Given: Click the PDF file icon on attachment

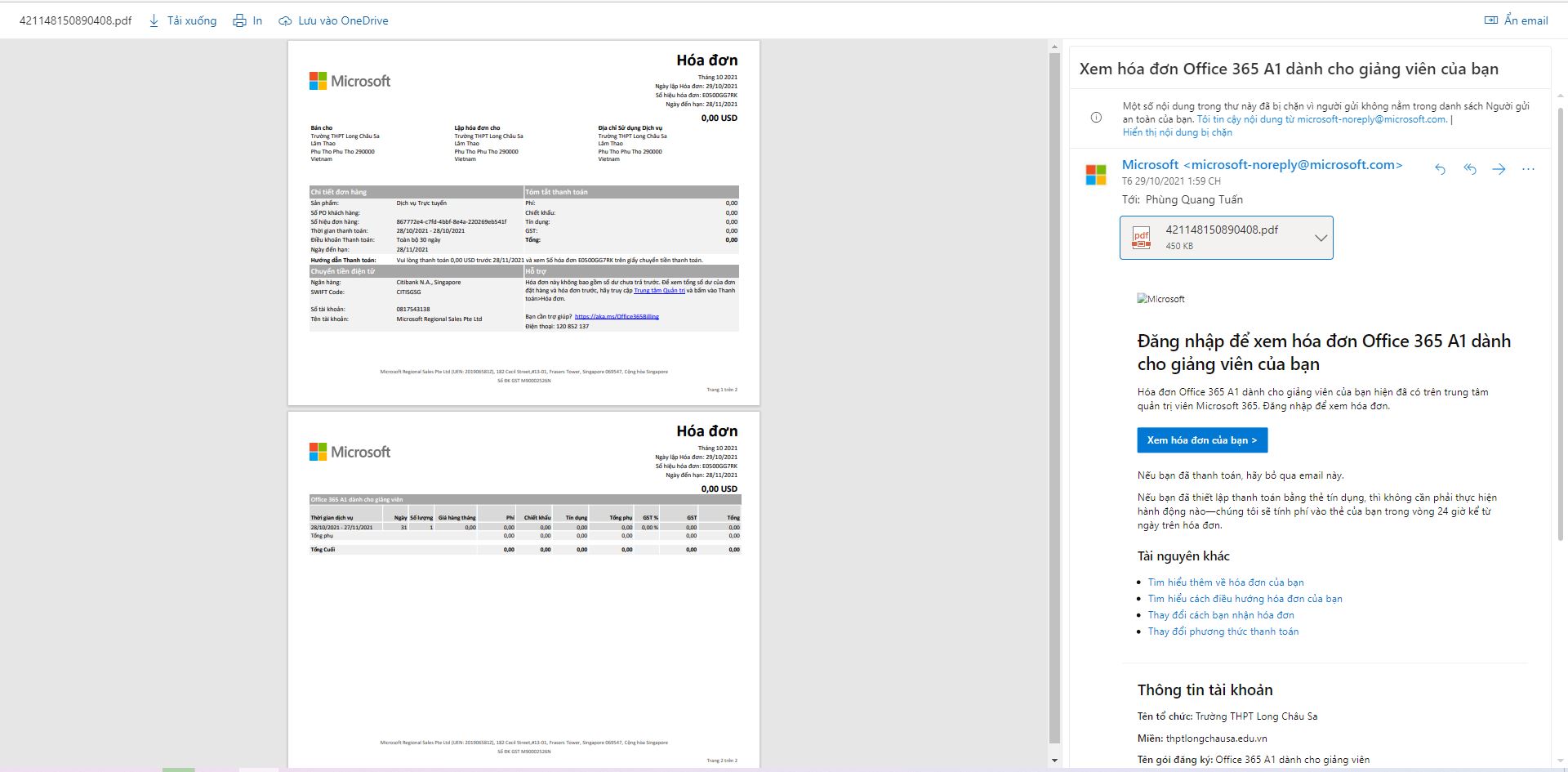Looking at the screenshot, I should (1141, 238).
